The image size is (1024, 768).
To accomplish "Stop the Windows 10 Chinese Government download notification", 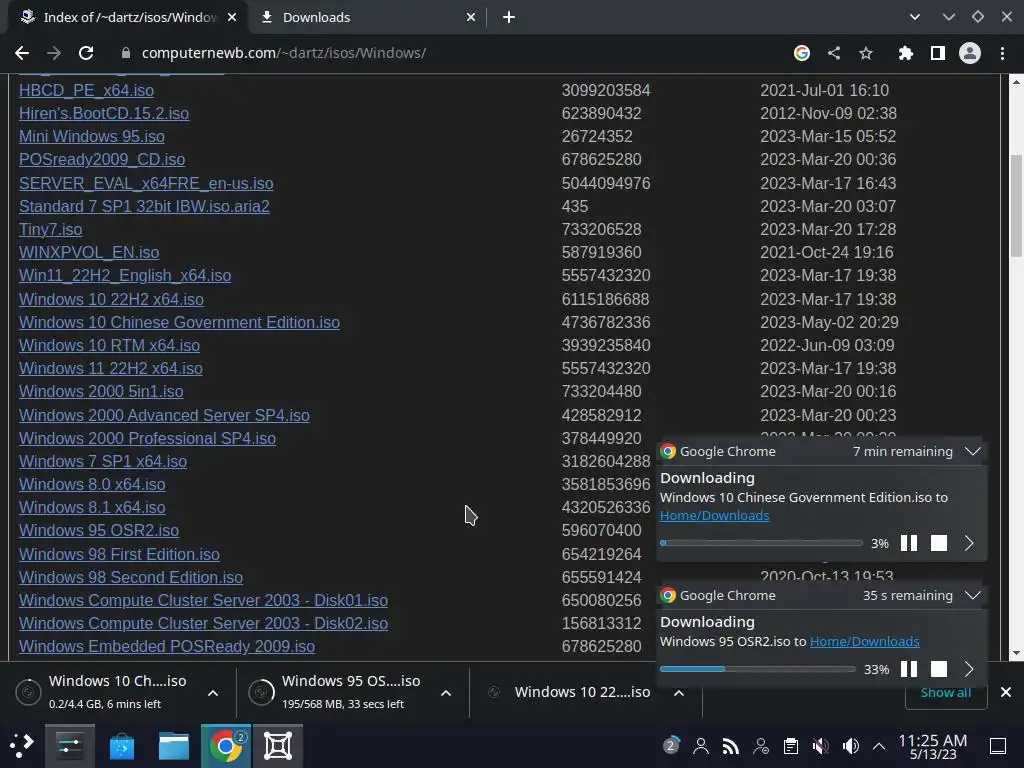I will (x=939, y=543).
